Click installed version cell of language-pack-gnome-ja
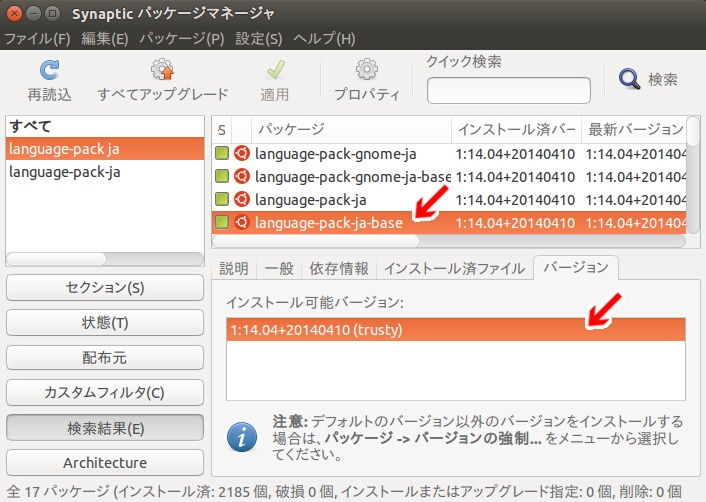 pos(515,154)
